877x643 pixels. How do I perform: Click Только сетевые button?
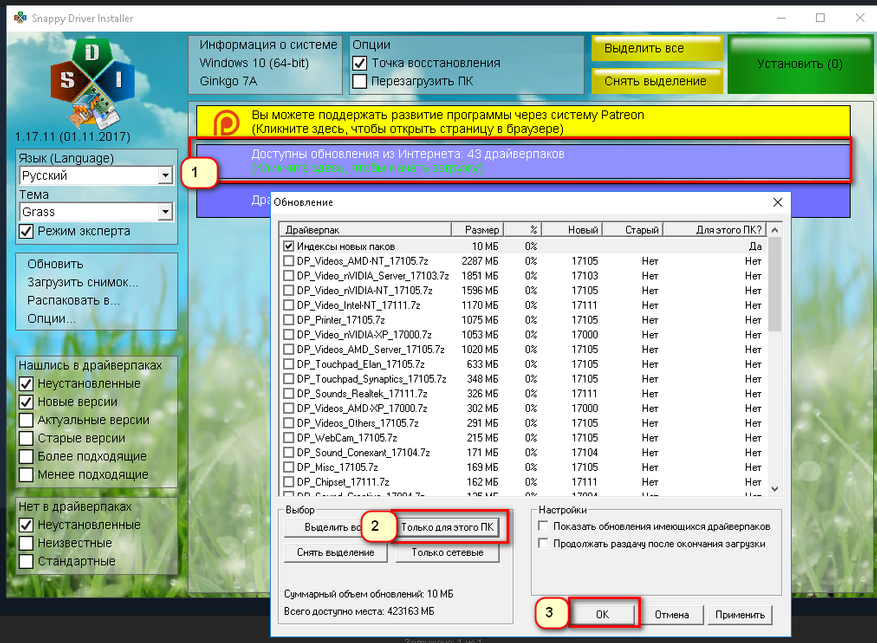(447, 552)
